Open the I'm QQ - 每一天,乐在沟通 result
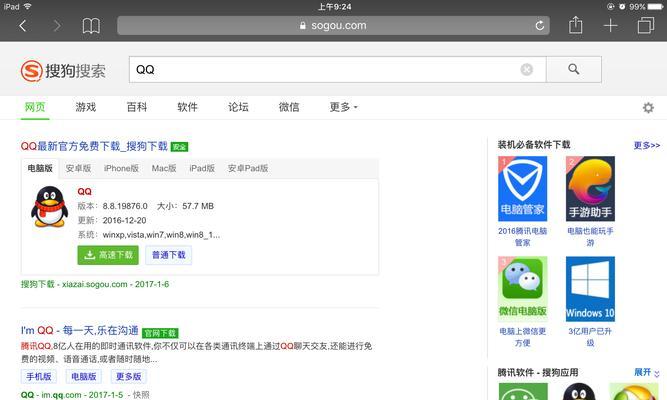The height and width of the screenshot is (400, 667). pyautogui.click(x=80, y=330)
